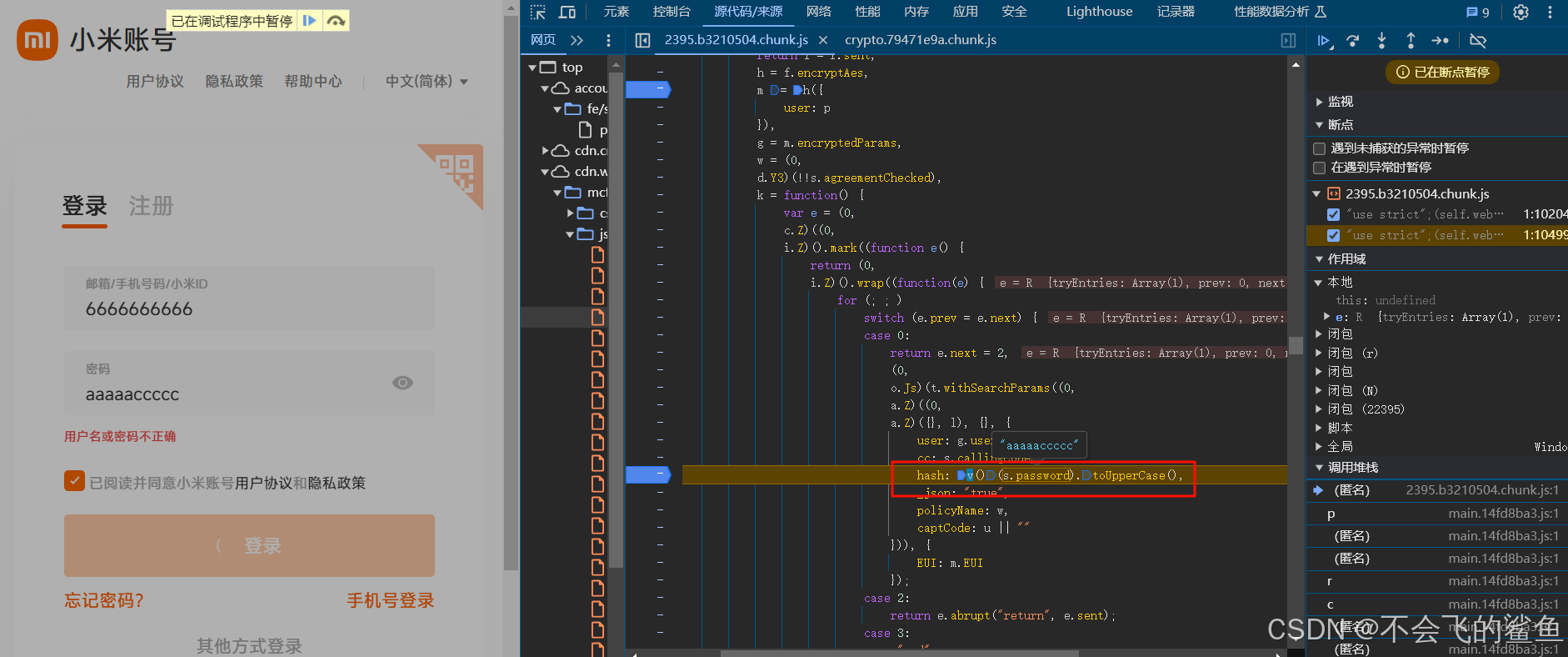Toggle the device toolbar icon
This screenshot has width=1568, height=657.
coord(567,12)
